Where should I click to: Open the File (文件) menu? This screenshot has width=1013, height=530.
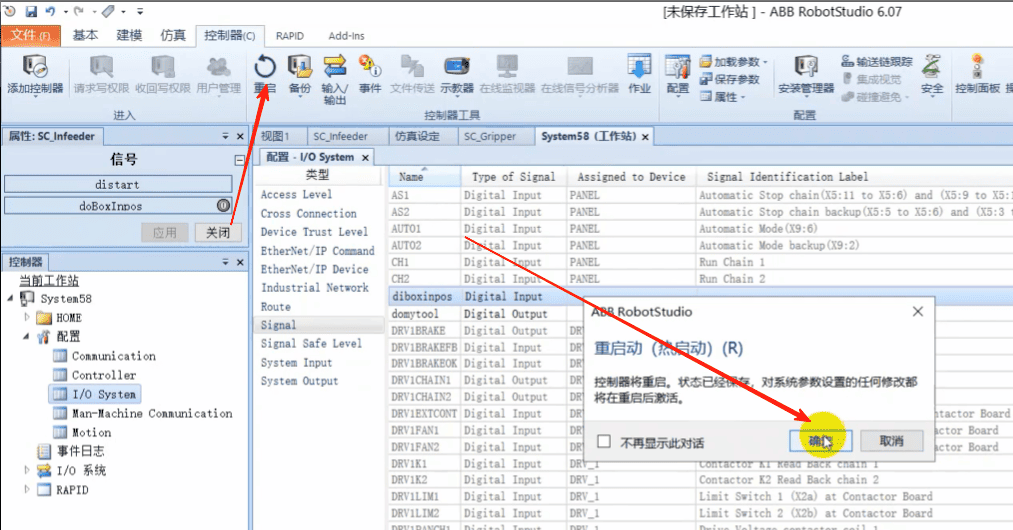(x=30, y=36)
